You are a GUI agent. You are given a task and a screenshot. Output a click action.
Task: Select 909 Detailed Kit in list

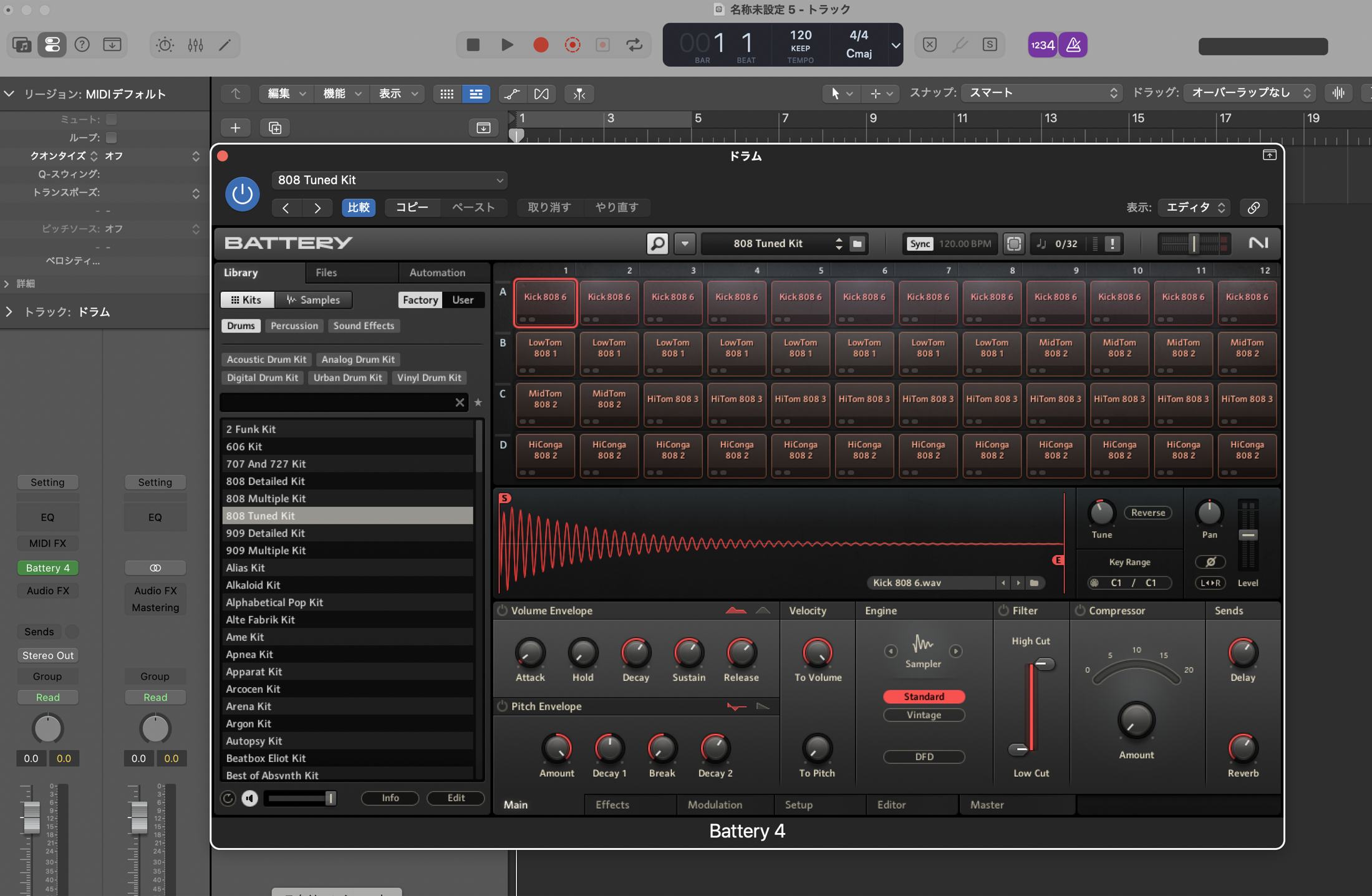tap(347, 533)
